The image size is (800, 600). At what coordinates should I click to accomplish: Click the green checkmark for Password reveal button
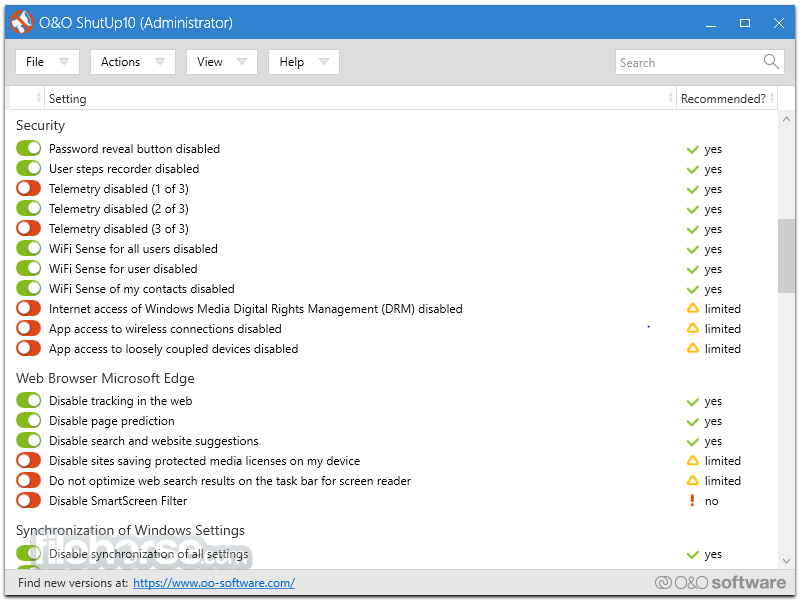692,149
